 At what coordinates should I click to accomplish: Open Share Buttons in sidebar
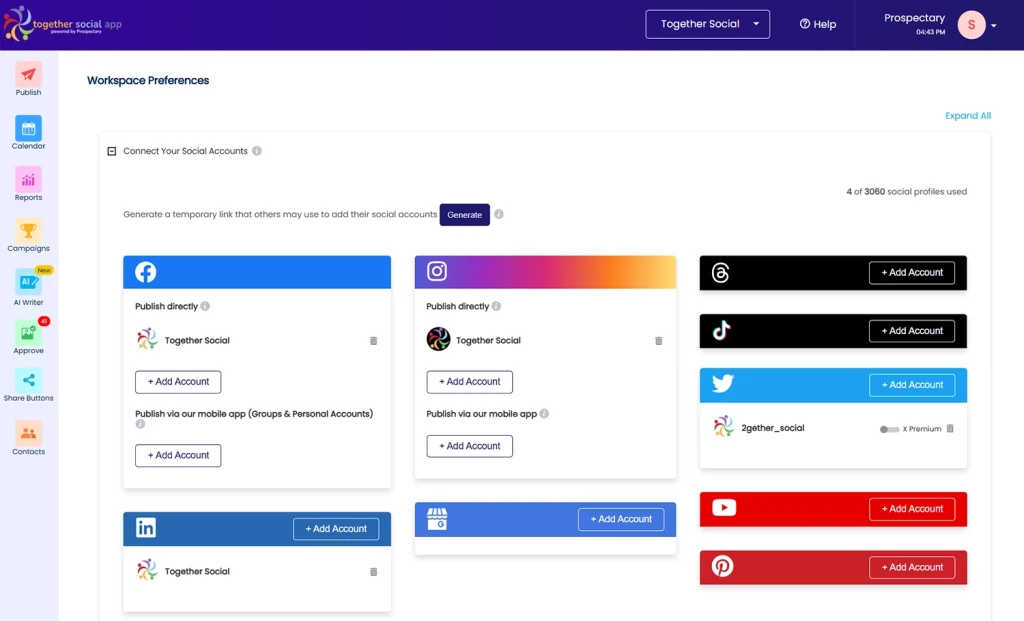pyautogui.click(x=28, y=385)
